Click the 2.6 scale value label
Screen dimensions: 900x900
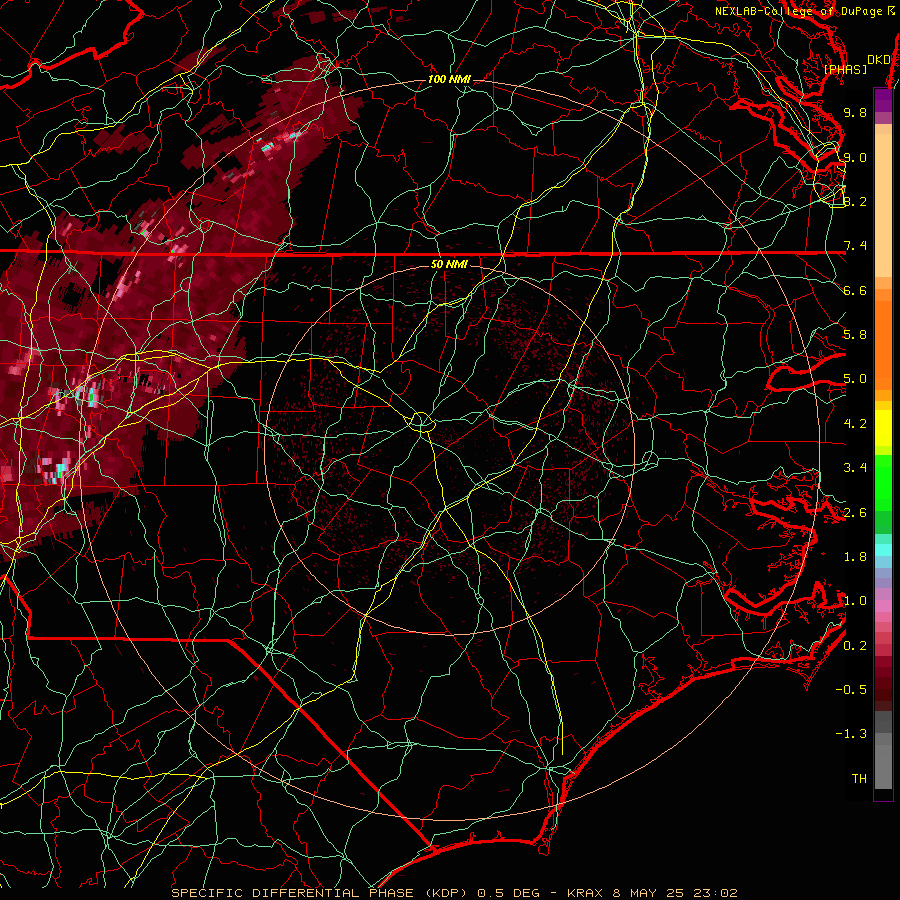tap(855, 513)
